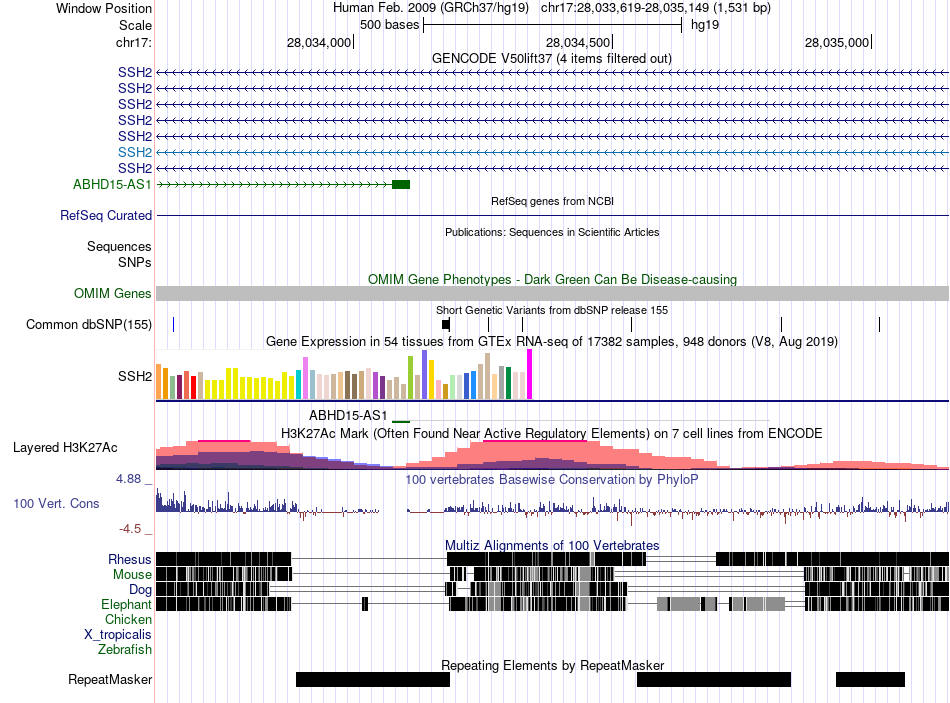Click the small isolated Elephant alignment block
Screen dimensions: 950x703
(x=365, y=604)
